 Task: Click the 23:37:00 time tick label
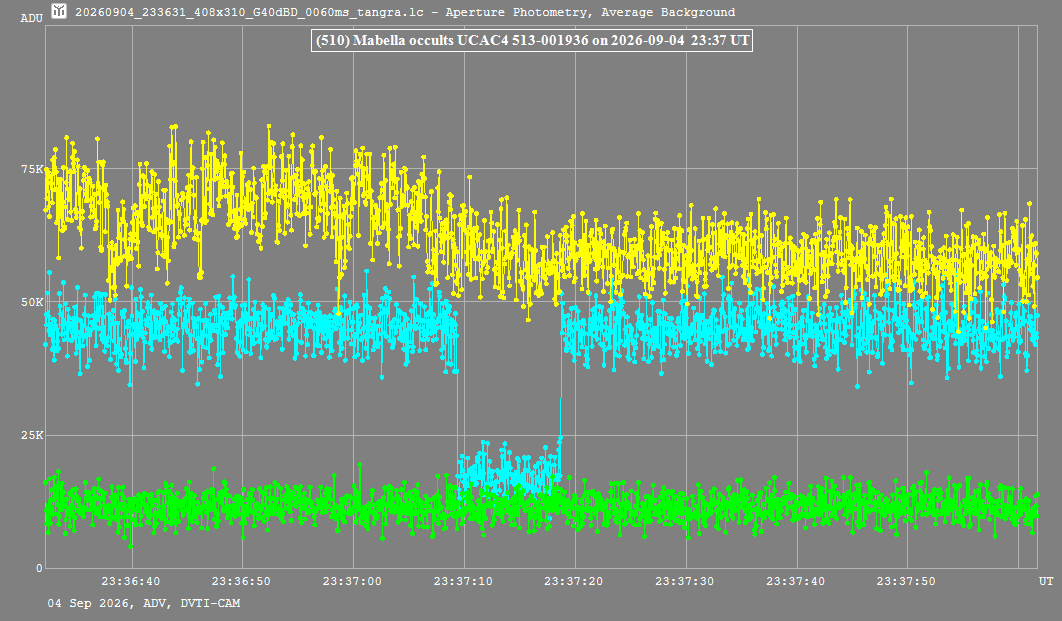[352, 581]
